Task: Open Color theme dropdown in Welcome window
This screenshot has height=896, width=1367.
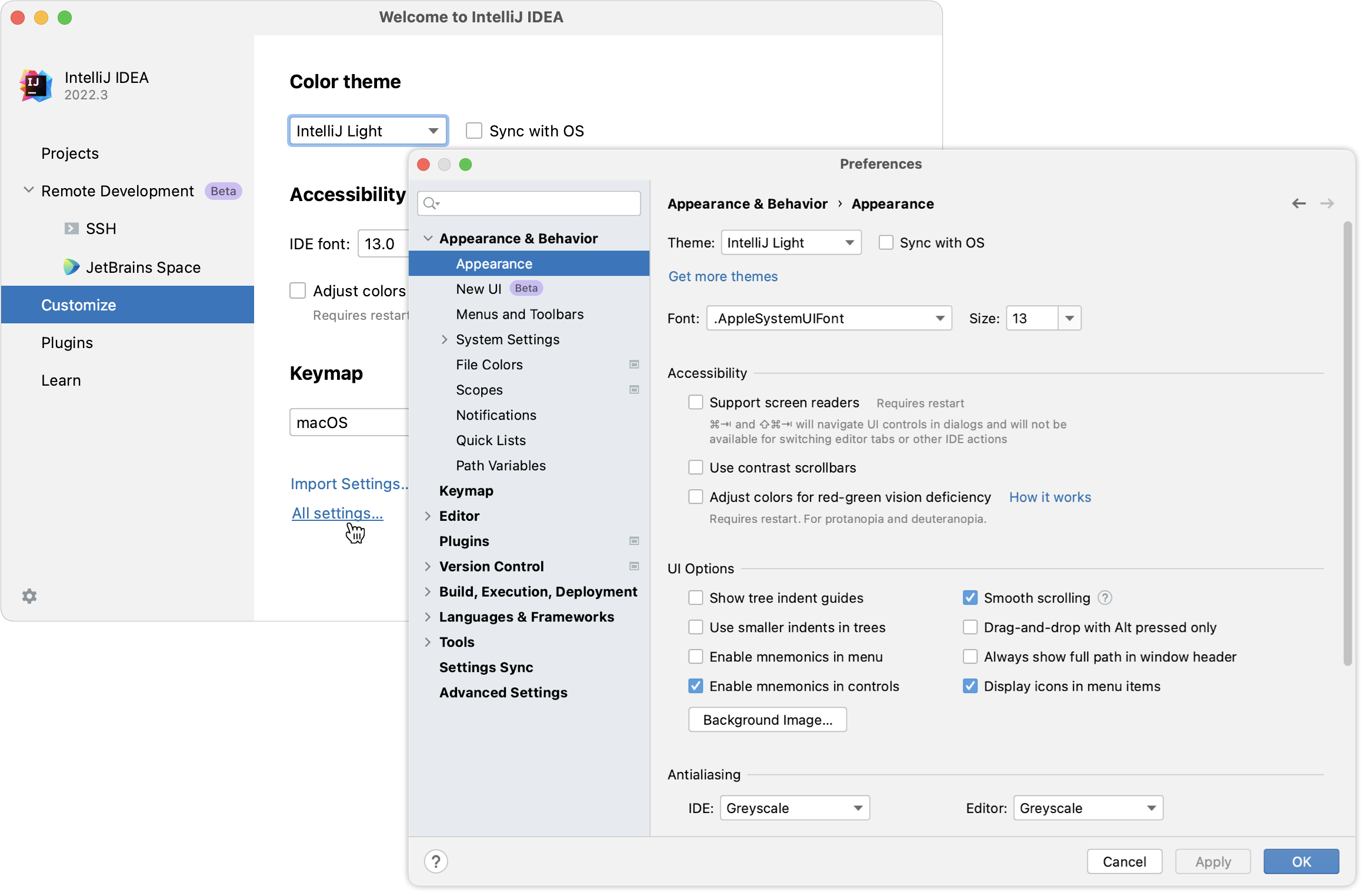Action: click(368, 131)
